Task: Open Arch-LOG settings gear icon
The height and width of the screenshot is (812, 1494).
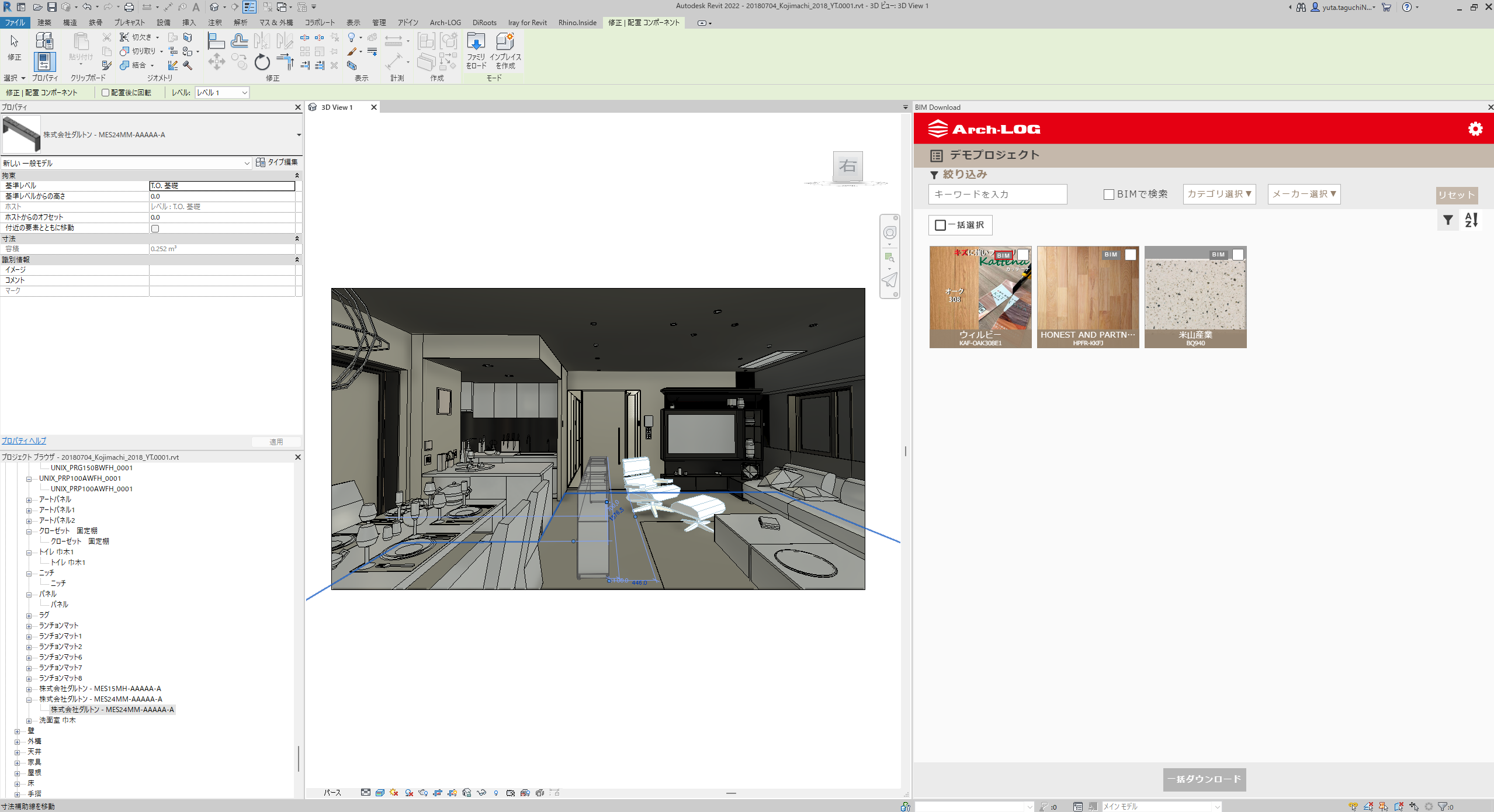Action: point(1475,129)
